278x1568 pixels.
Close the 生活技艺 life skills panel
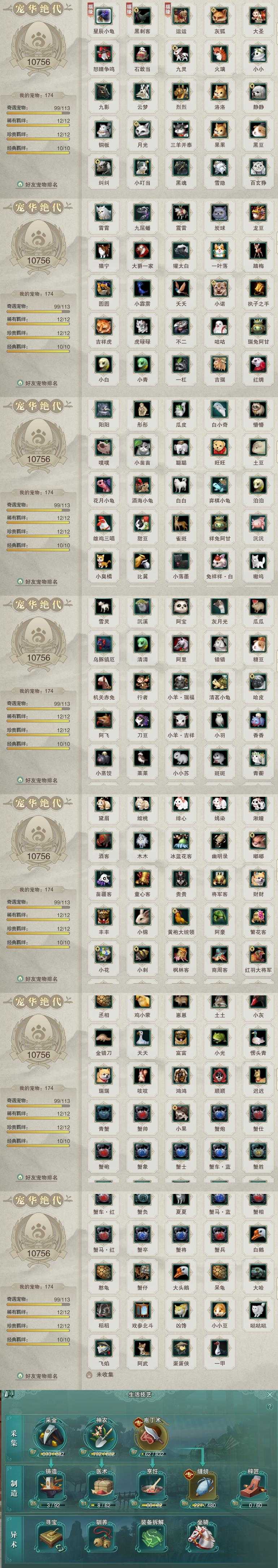[270, 1394]
